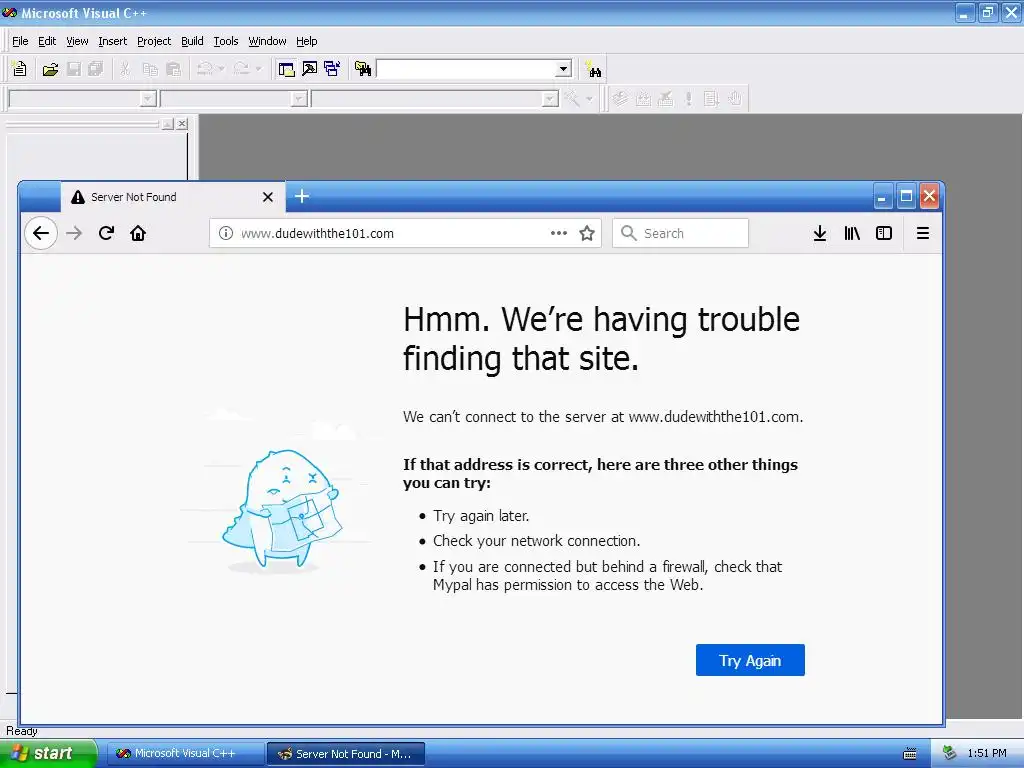Open the WizardBar class combo box
Screen dimensions: 1024x768
click(82, 99)
